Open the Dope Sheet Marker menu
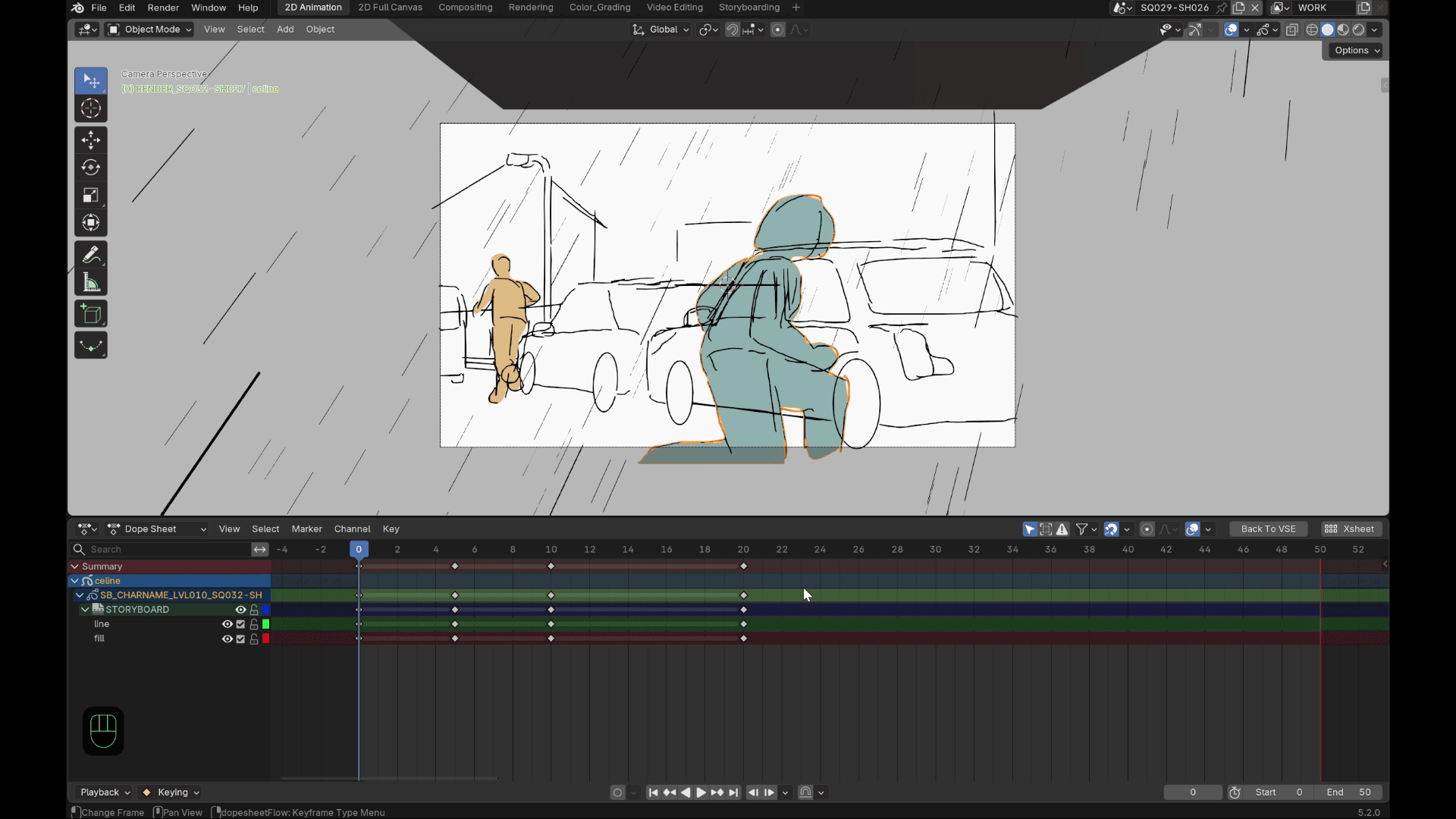The width and height of the screenshot is (1456, 819). (x=306, y=529)
